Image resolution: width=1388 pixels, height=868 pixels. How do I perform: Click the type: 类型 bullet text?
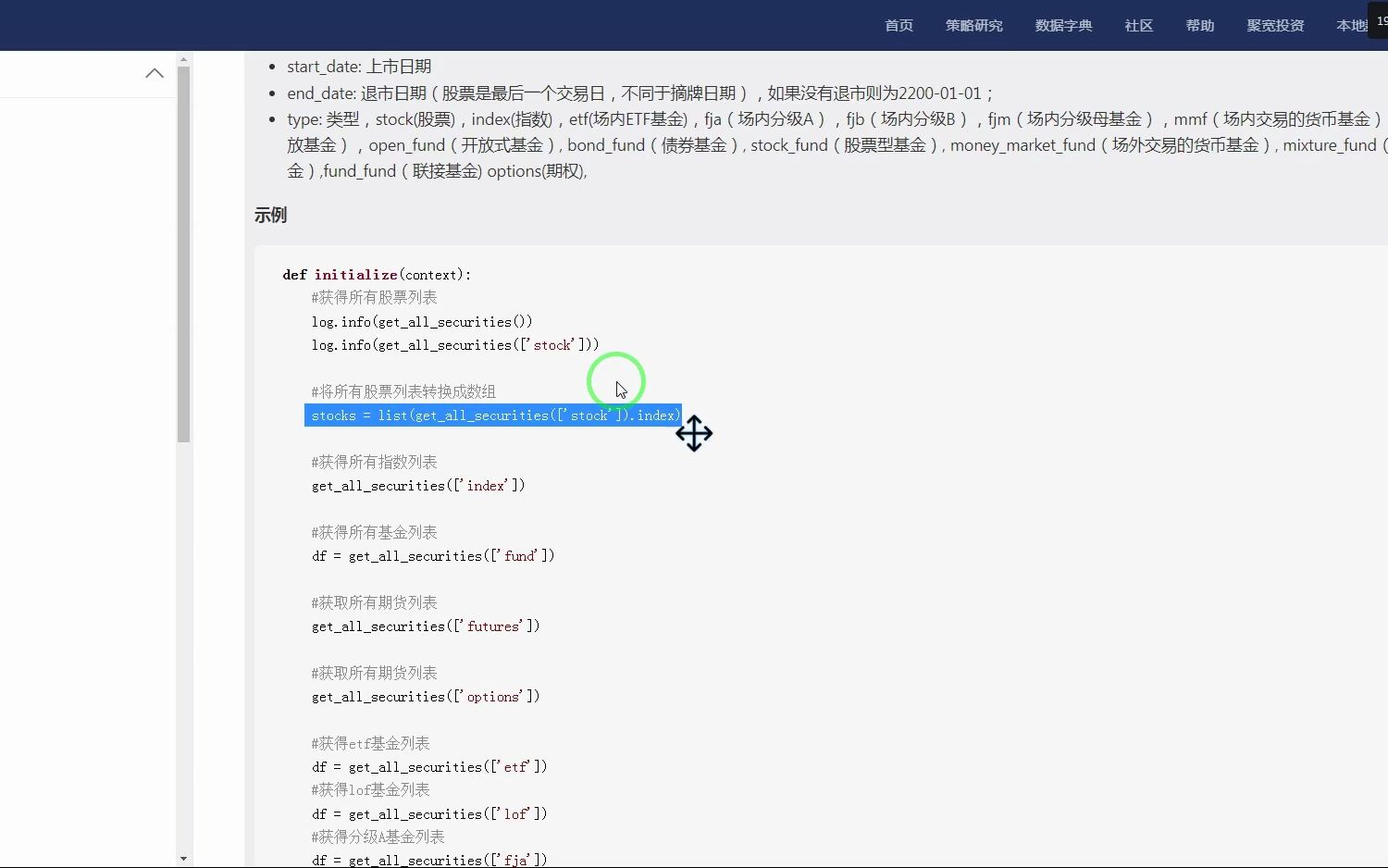coord(836,145)
